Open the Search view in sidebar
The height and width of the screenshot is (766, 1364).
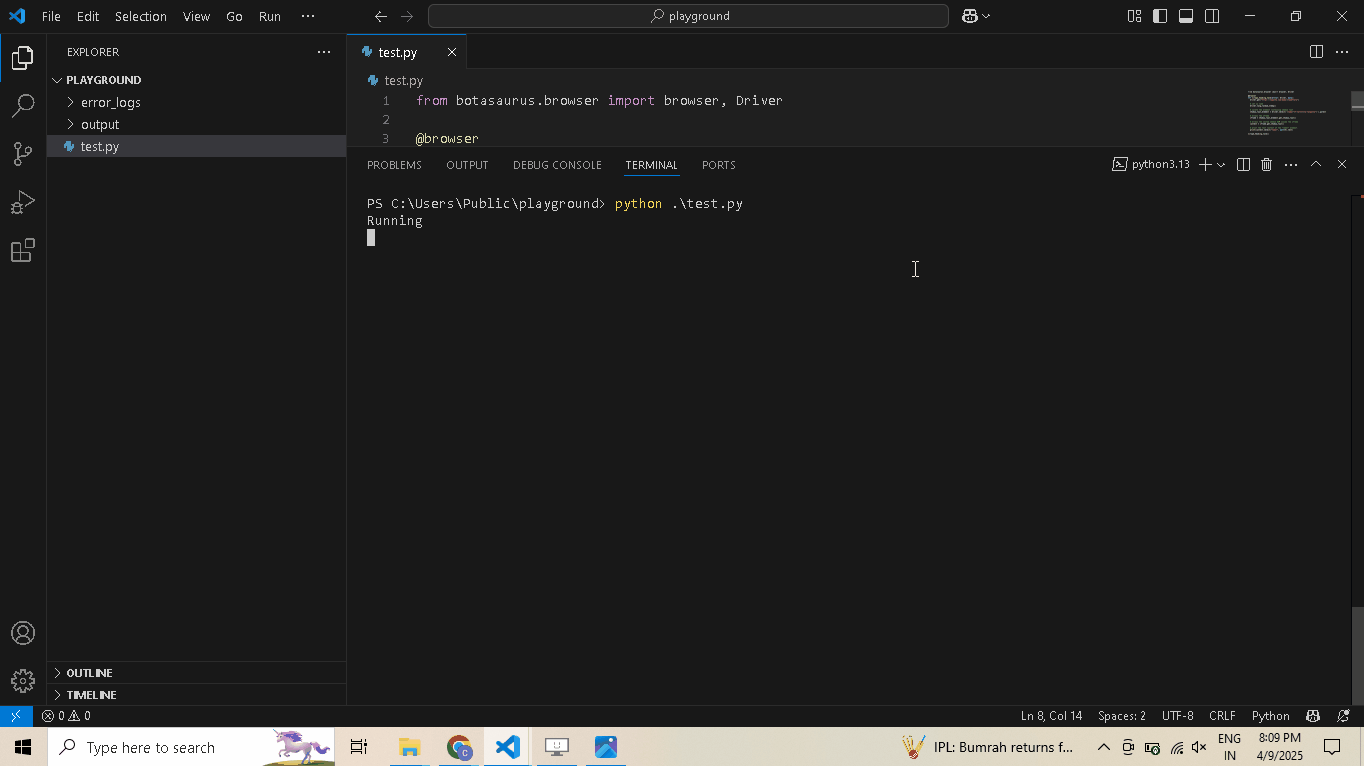23,105
